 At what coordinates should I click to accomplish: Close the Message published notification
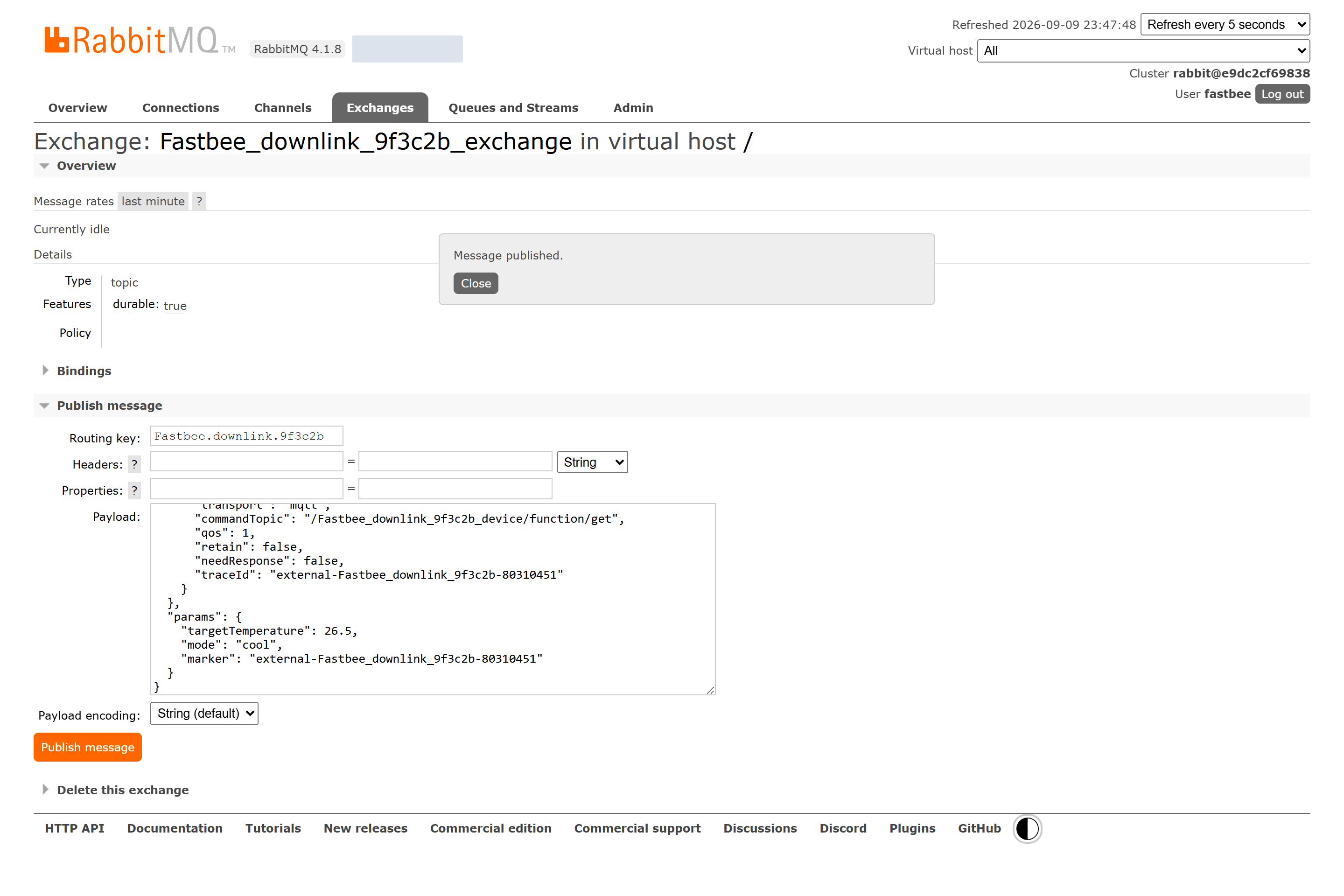476,283
